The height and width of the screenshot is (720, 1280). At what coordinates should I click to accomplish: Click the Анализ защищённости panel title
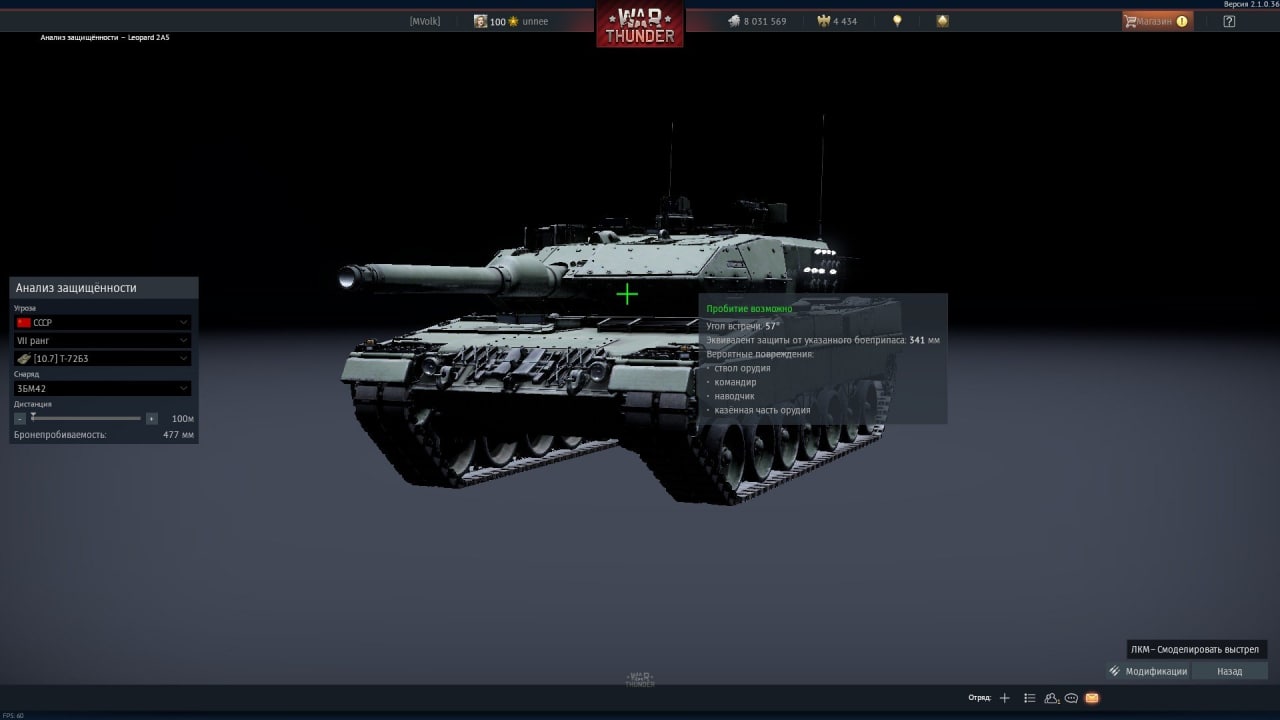point(76,288)
